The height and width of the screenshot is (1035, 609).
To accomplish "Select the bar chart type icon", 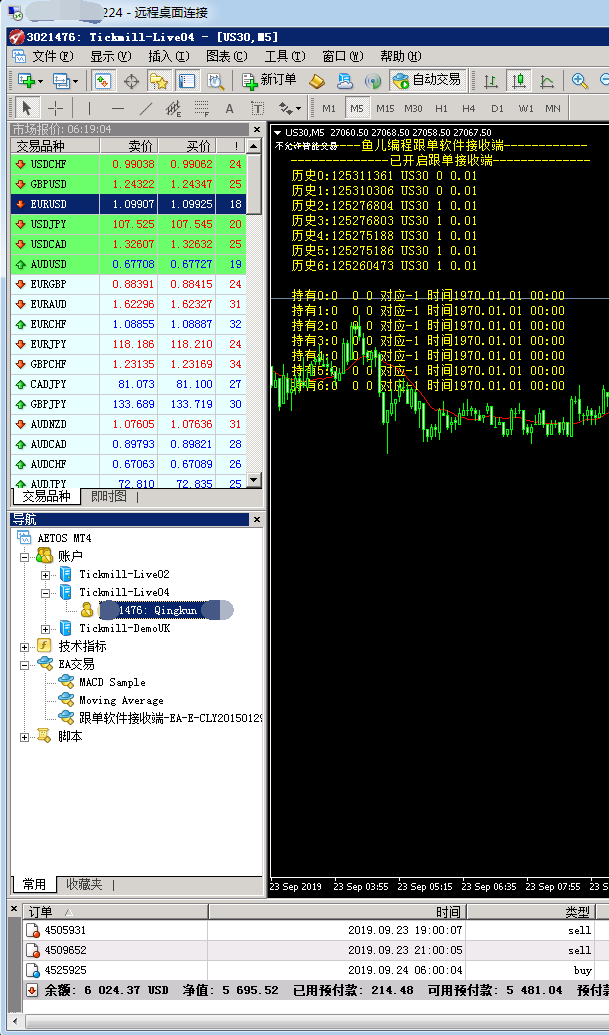I will (490, 81).
